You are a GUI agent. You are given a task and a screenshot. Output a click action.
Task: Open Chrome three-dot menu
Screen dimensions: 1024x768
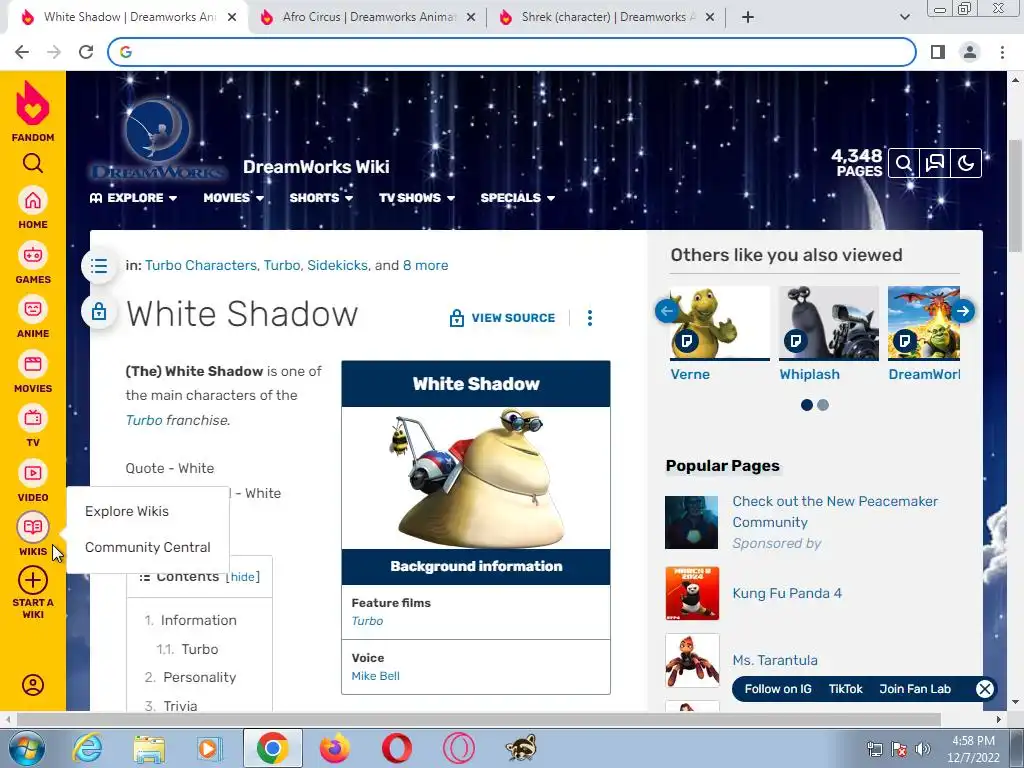[1002, 52]
